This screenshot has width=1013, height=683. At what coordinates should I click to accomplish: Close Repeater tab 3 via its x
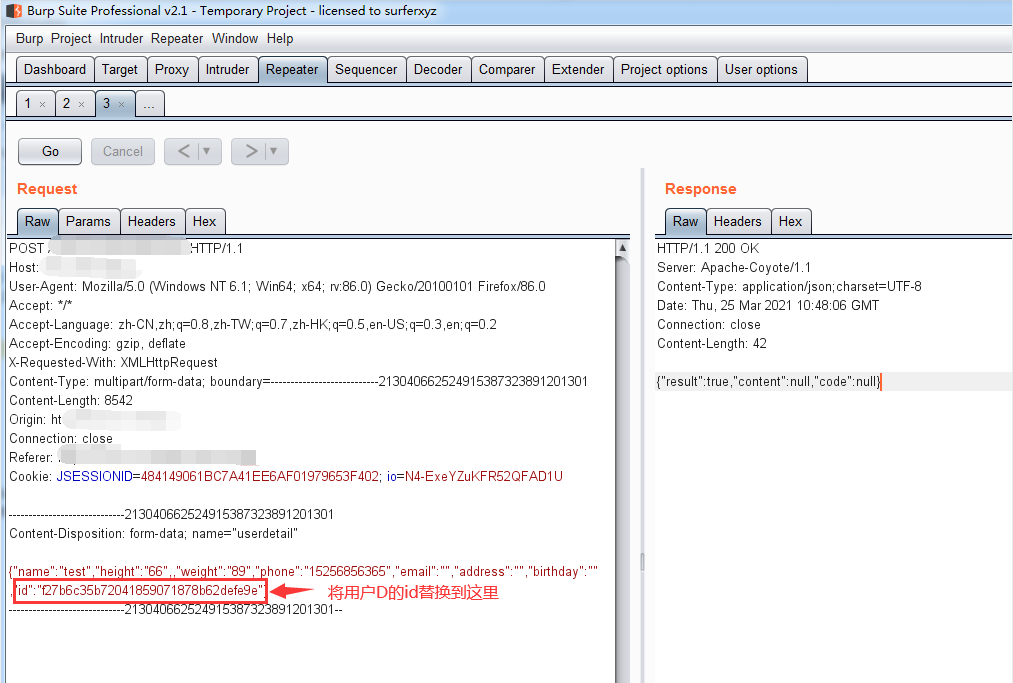121,104
